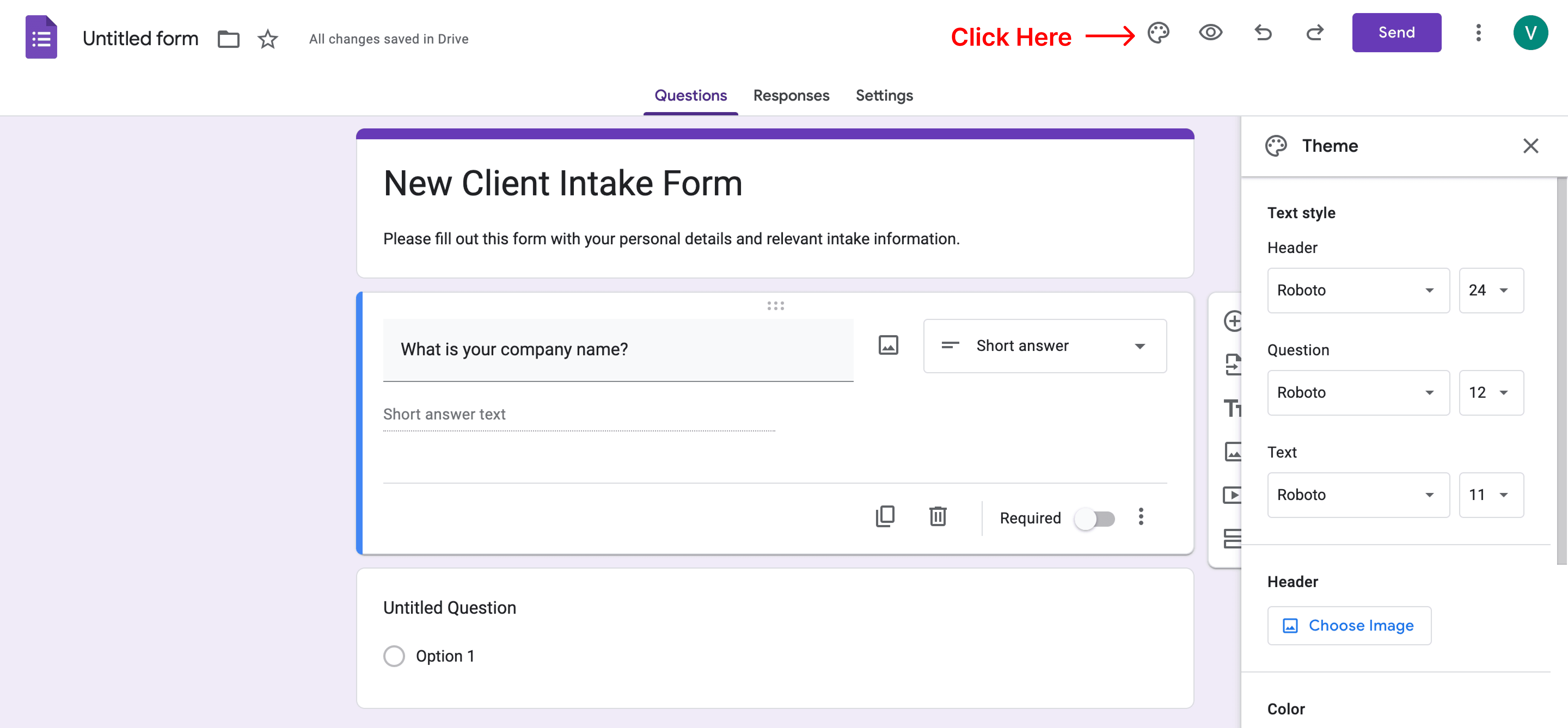Open the Question font size 12 dropdown
This screenshot has width=1568, height=728.
point(1491,393)
